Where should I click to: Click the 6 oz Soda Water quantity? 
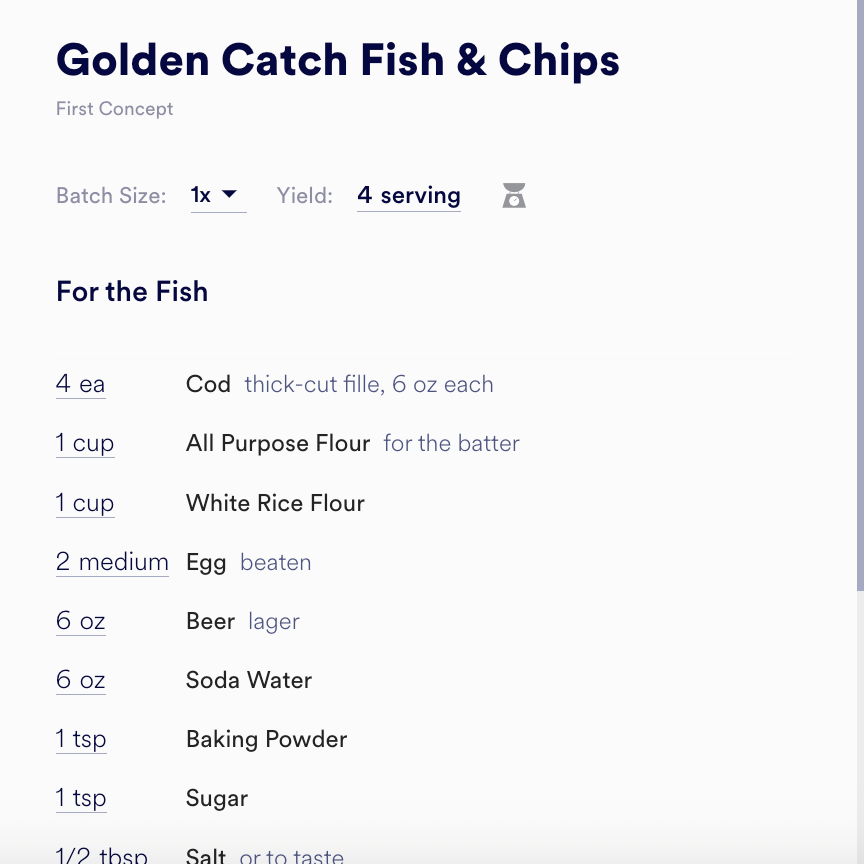coord(80,680)
